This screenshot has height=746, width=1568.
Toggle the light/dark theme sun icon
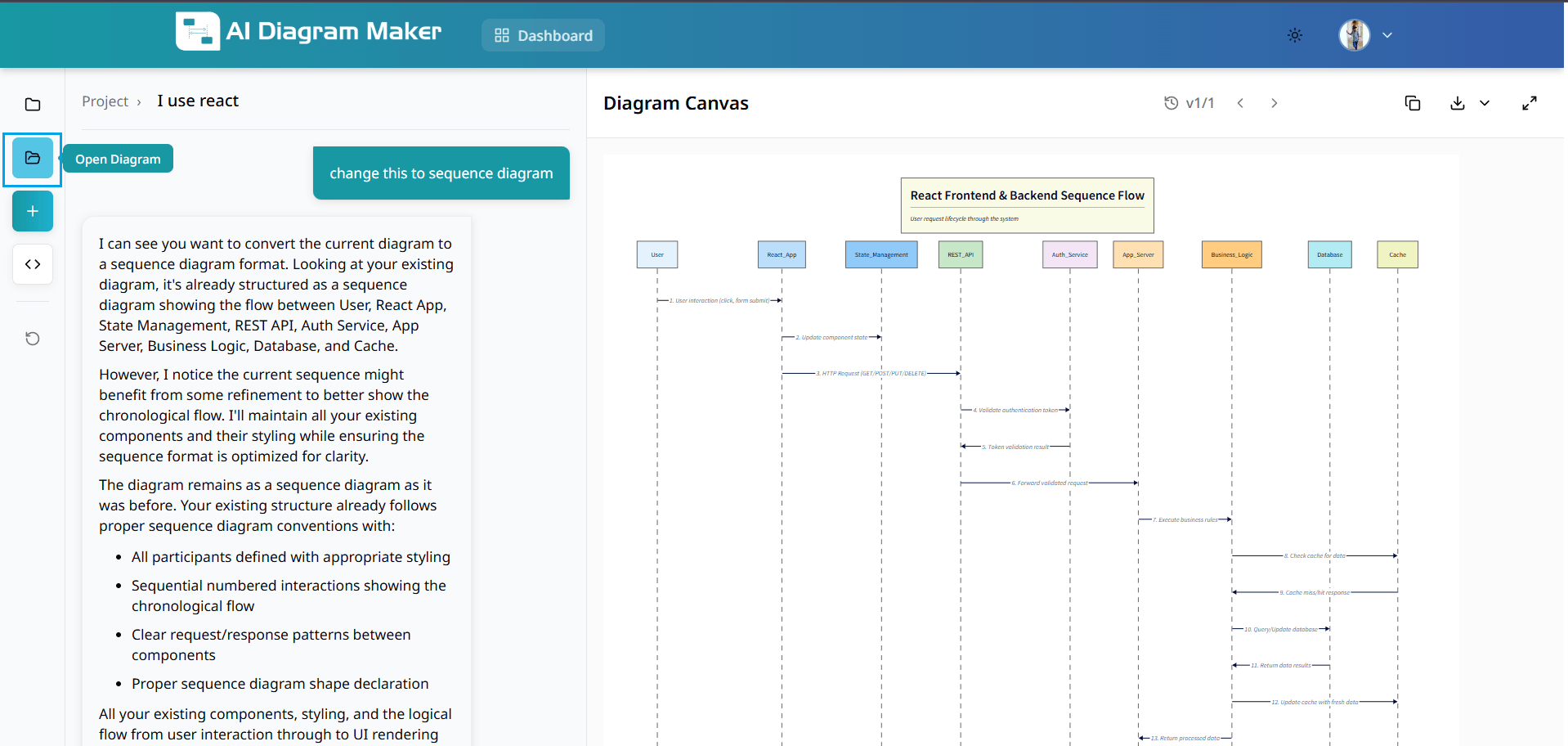click(x=1294, y=35)
